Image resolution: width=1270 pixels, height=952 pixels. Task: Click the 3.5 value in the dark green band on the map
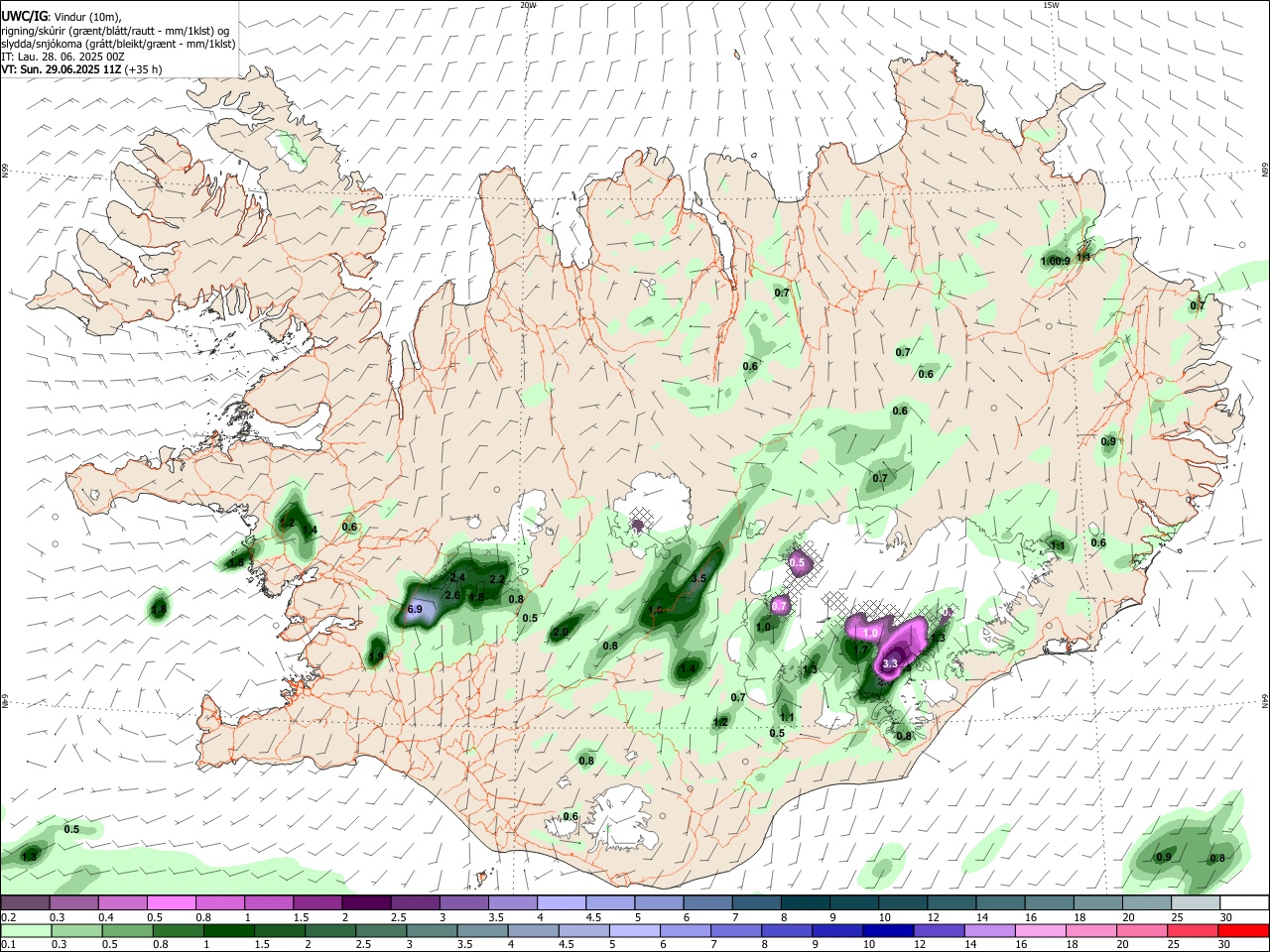(698, 578)
